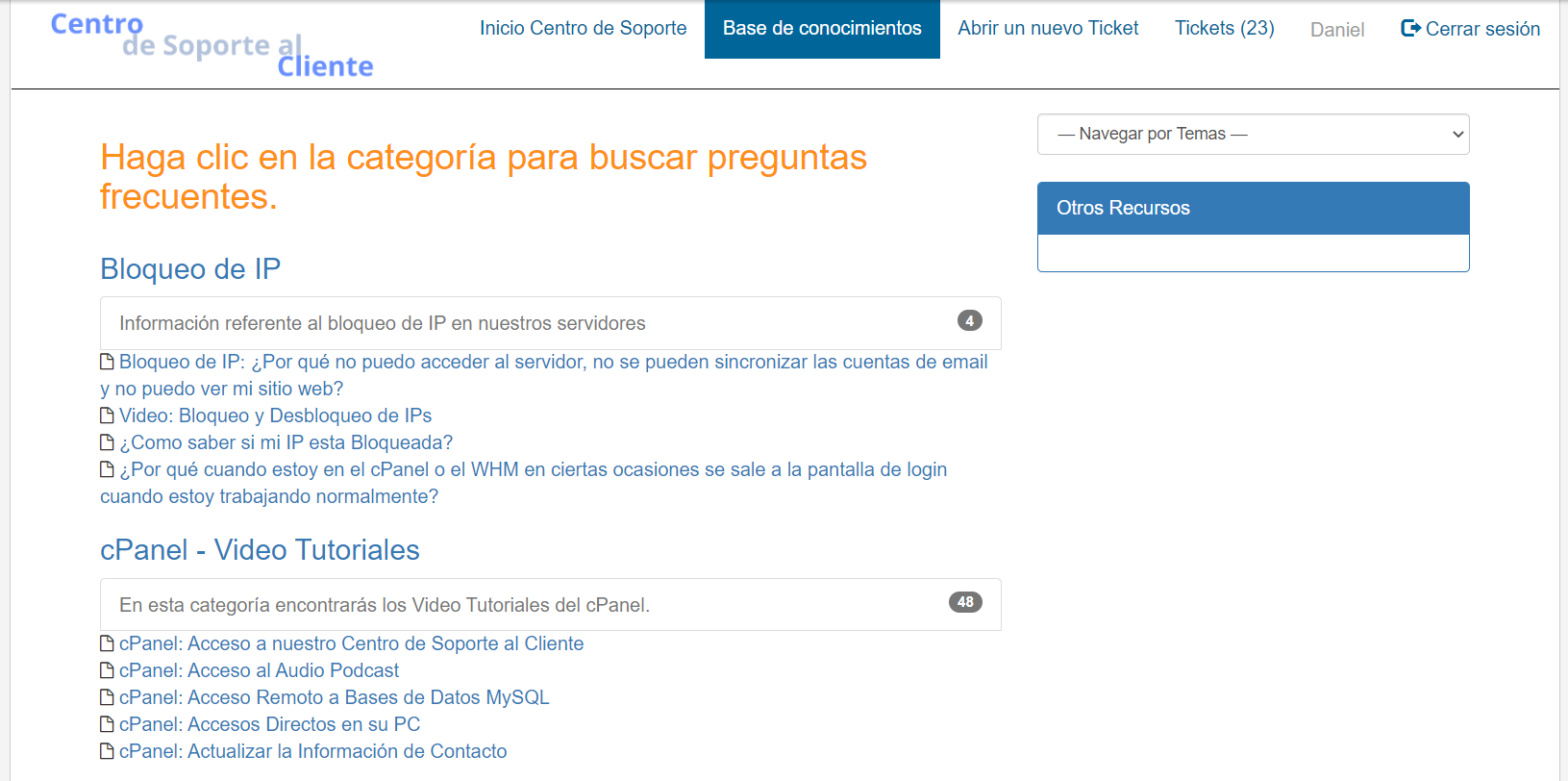Open the Daniel profile link
The height and width of the screenshot is (781, 1568).
click(x=1336, y=30)
